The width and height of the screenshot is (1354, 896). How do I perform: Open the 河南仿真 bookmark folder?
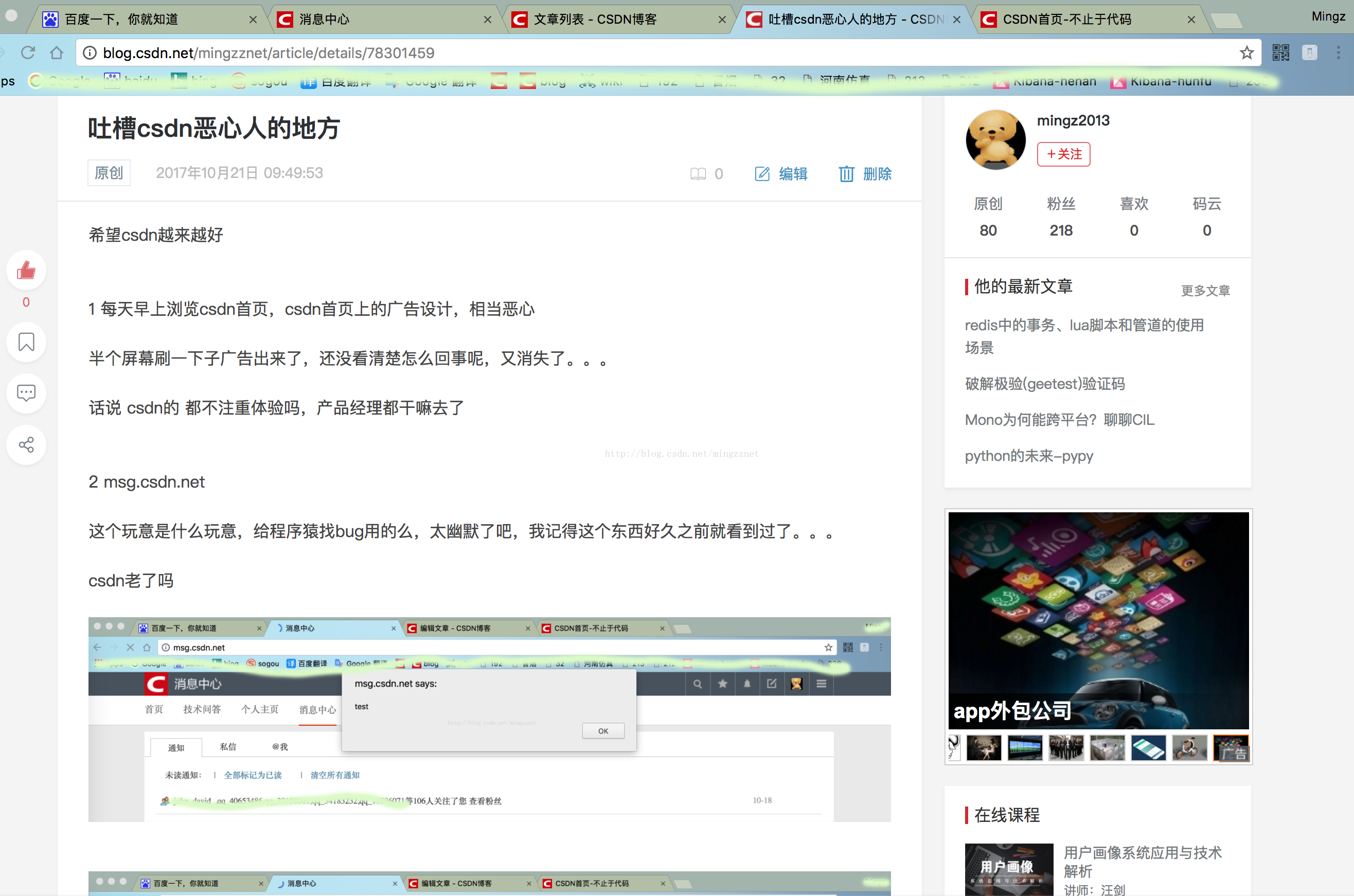pyautogui.click(x=837, y=82)
